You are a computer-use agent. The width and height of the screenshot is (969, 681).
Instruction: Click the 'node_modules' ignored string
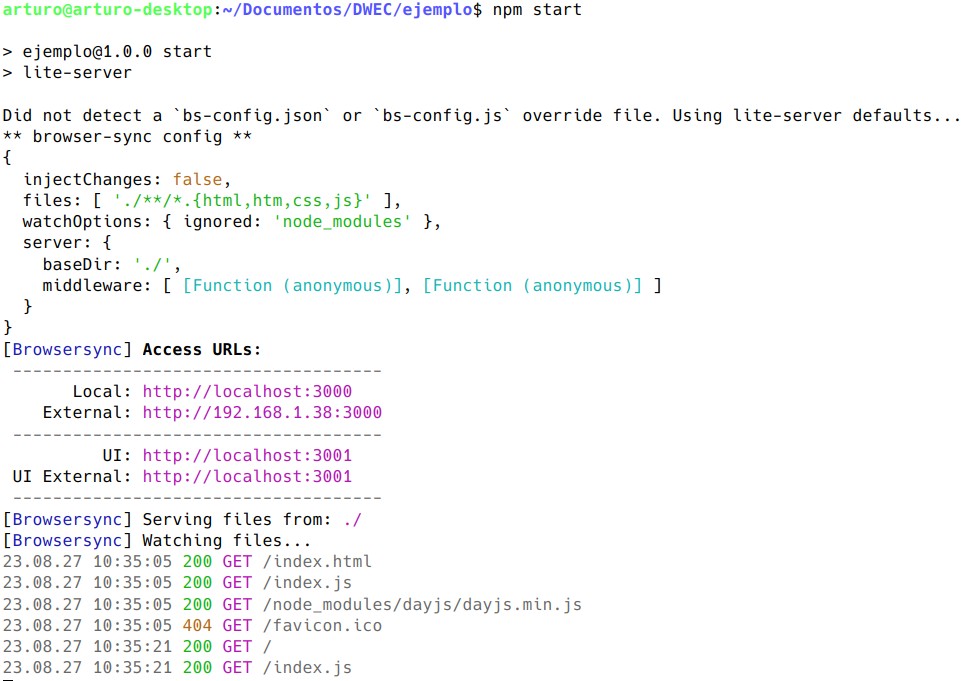tap(342, 221)
